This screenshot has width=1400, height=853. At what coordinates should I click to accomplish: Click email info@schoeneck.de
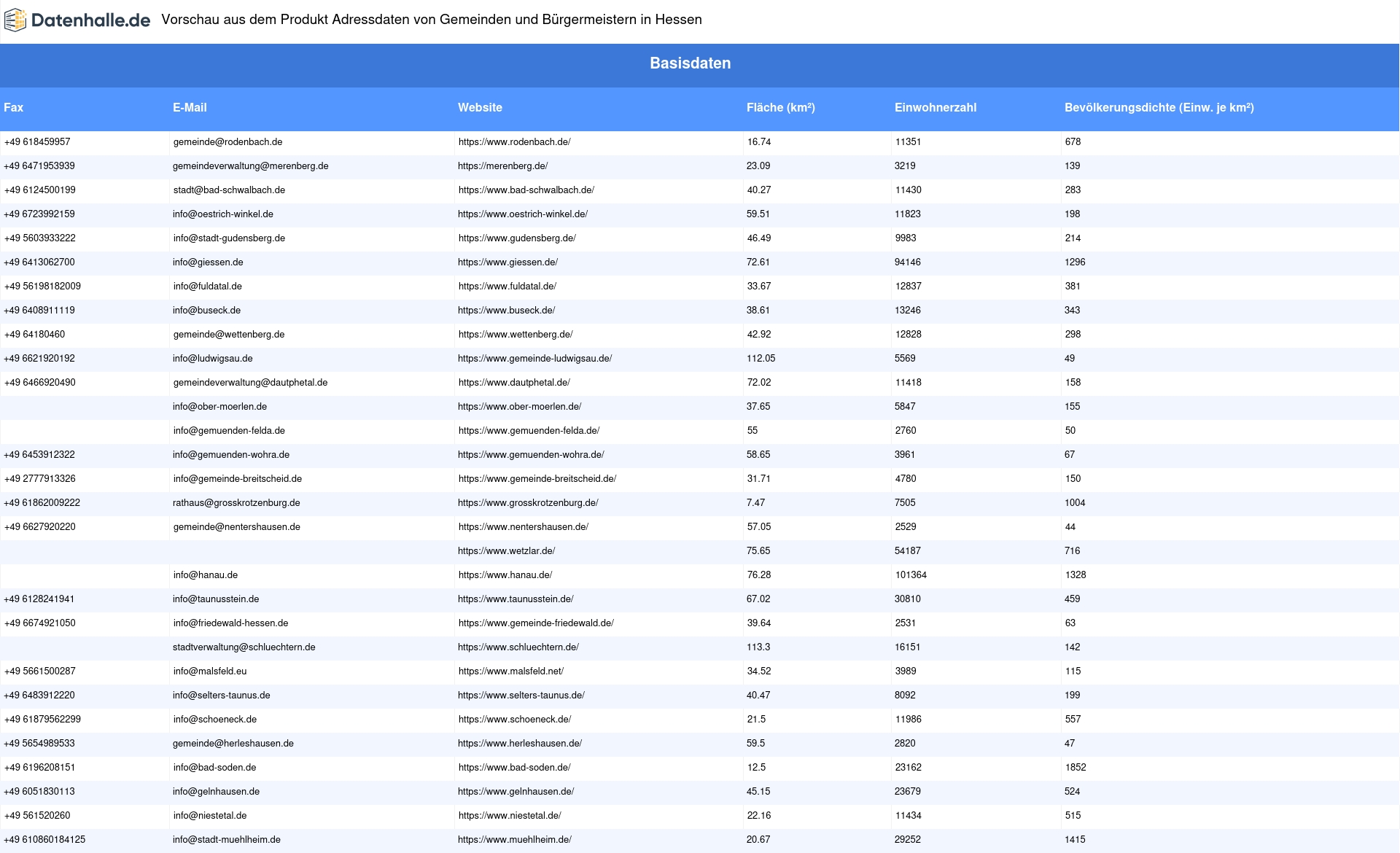[x=215, y=720]
